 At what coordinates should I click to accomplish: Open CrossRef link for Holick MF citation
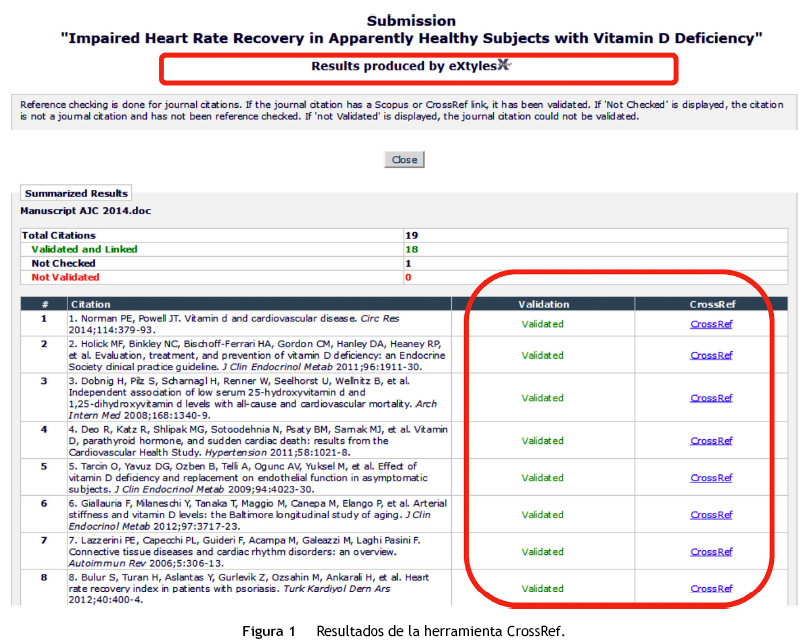711,355
